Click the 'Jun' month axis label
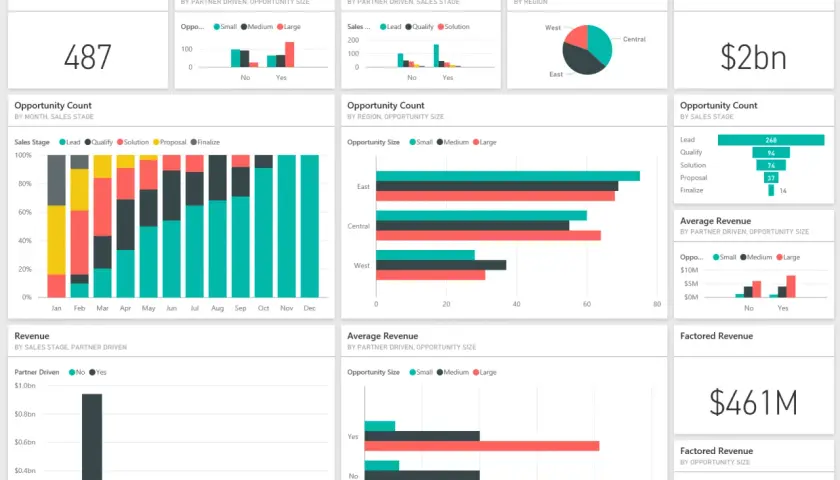This screenshot has height=480, width=840. (x=171, y=308)
